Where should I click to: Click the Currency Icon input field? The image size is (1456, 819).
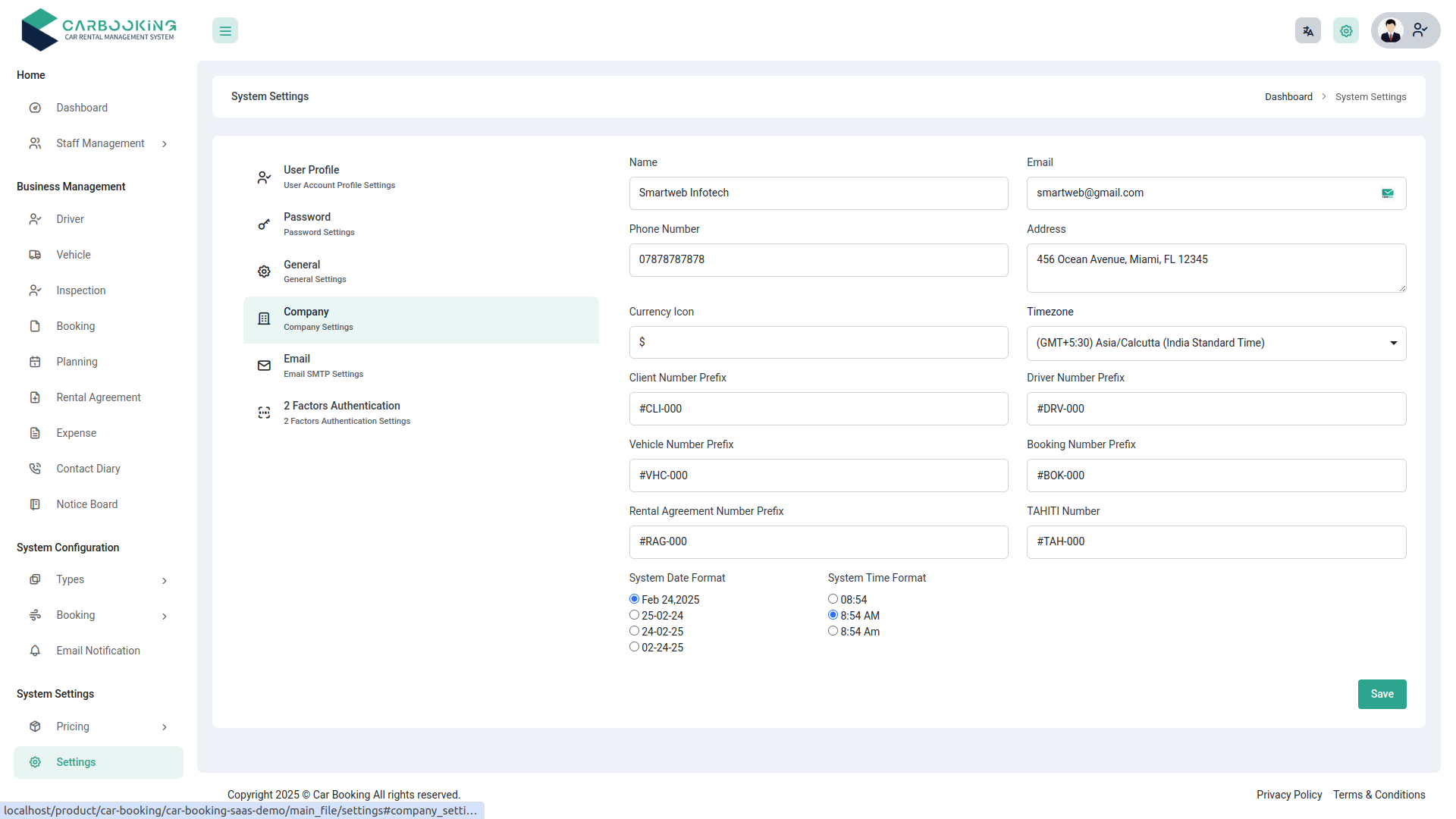(817, 342)
